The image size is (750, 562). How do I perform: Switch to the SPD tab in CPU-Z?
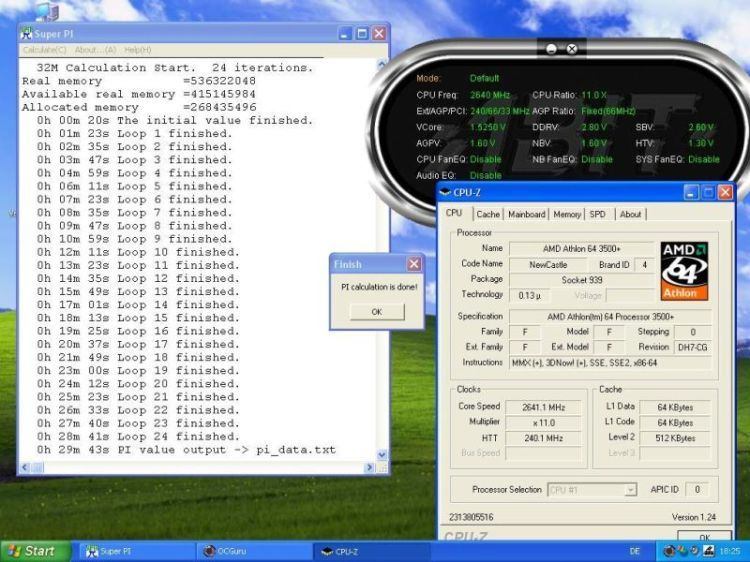[597, 214]
